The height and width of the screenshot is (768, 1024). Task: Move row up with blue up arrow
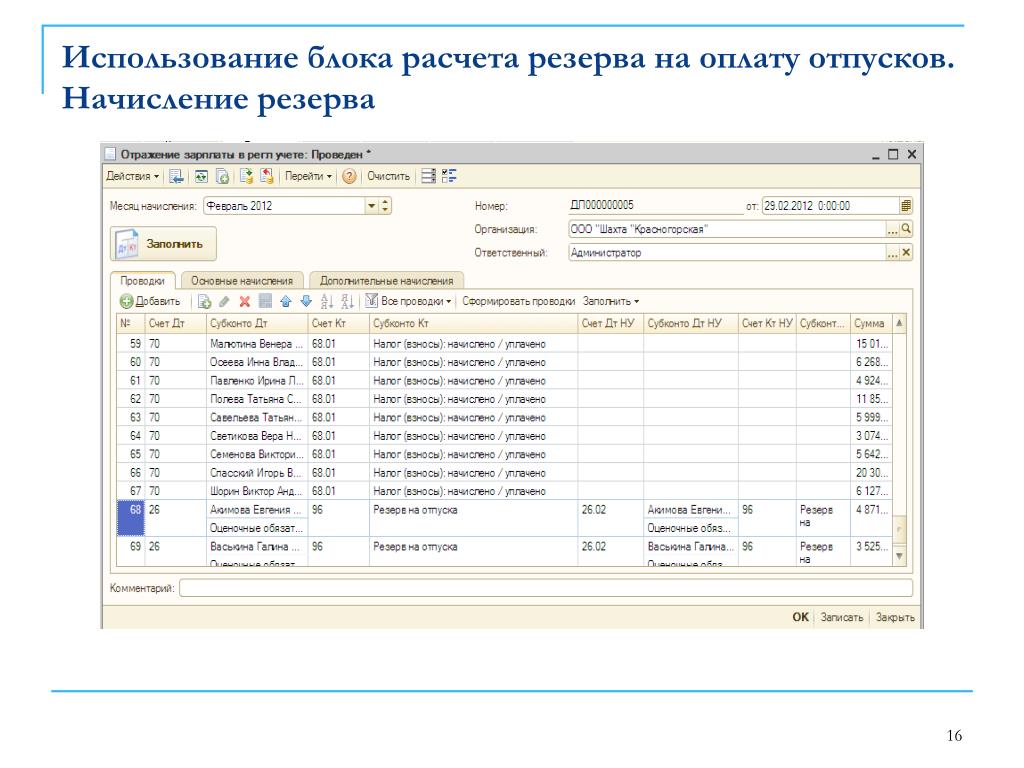[x=285, y=302]
